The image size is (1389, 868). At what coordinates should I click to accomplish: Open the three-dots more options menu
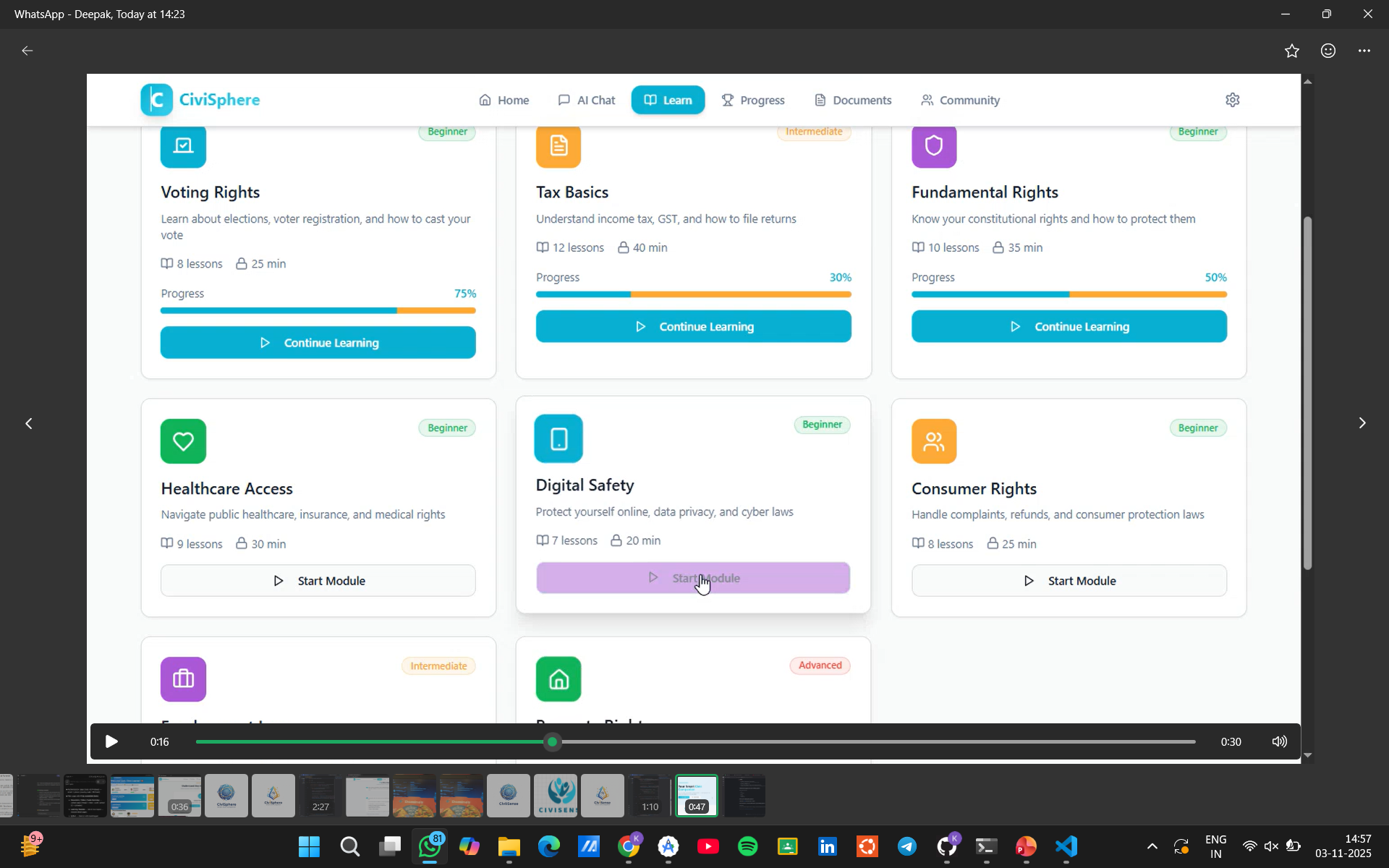click(x=1364, y=51)
